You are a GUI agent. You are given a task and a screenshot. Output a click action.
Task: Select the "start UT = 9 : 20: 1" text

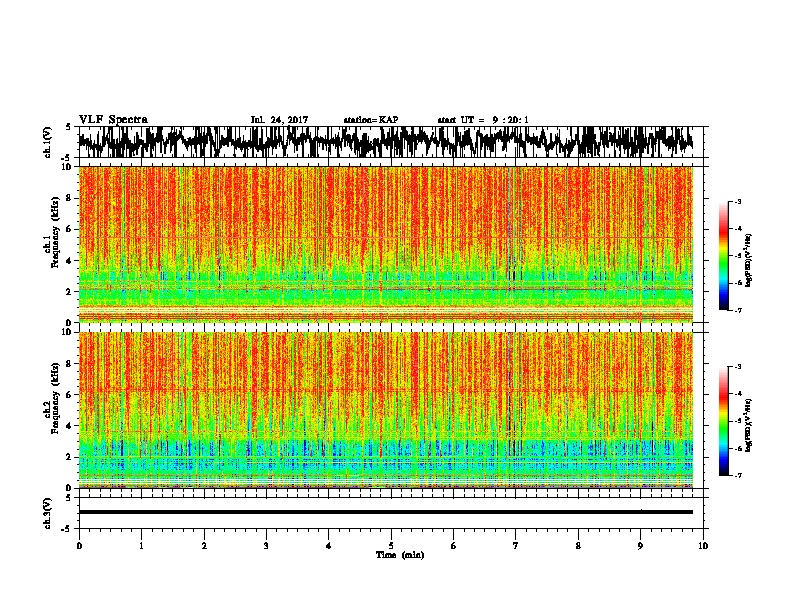point(483,120)
